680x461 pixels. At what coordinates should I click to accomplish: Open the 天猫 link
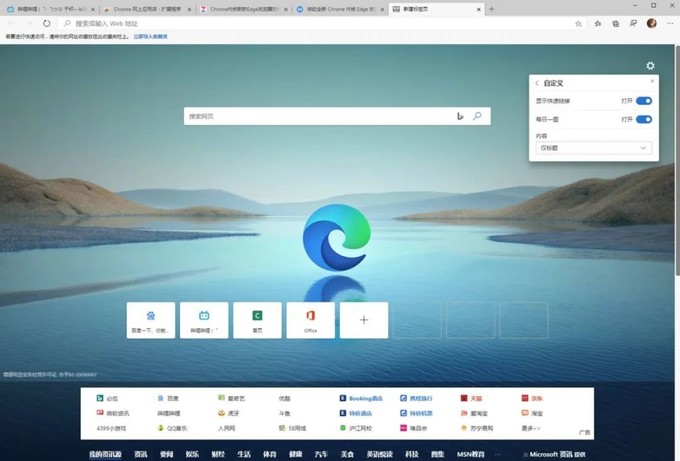[x=471, y=398]
